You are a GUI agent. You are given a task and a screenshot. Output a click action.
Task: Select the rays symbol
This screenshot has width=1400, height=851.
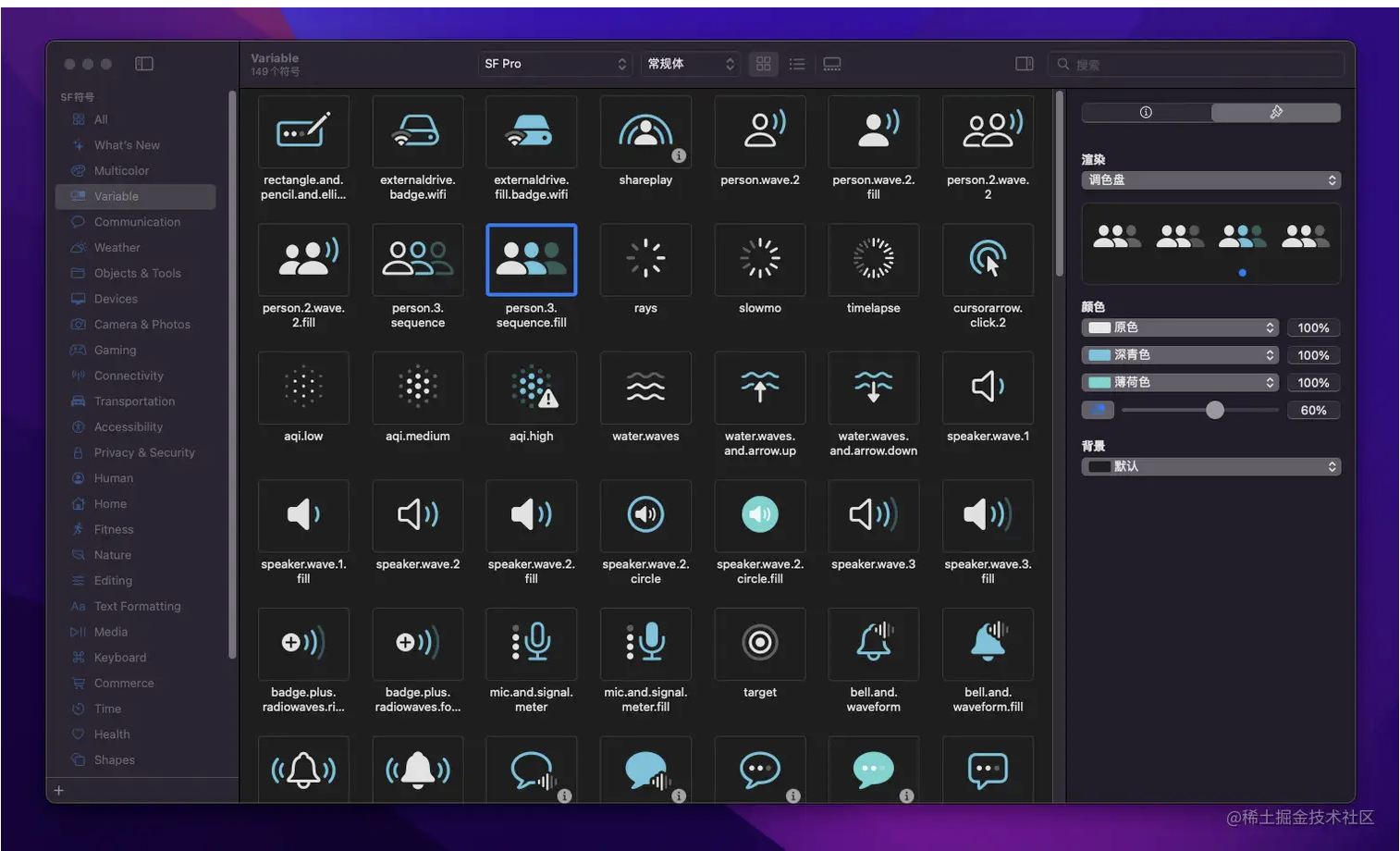[645, 259]
